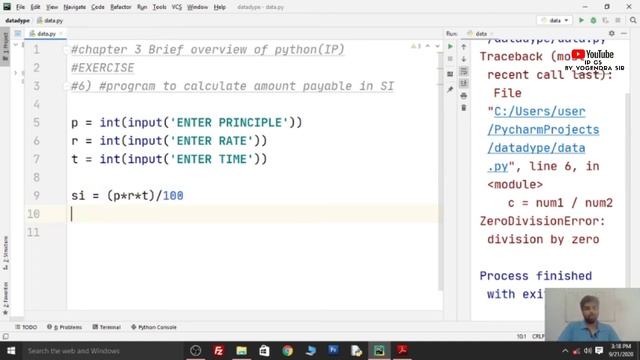Expand the second project tree node arrow
This screenshot has height=360, width=640.
click(16, 73)
